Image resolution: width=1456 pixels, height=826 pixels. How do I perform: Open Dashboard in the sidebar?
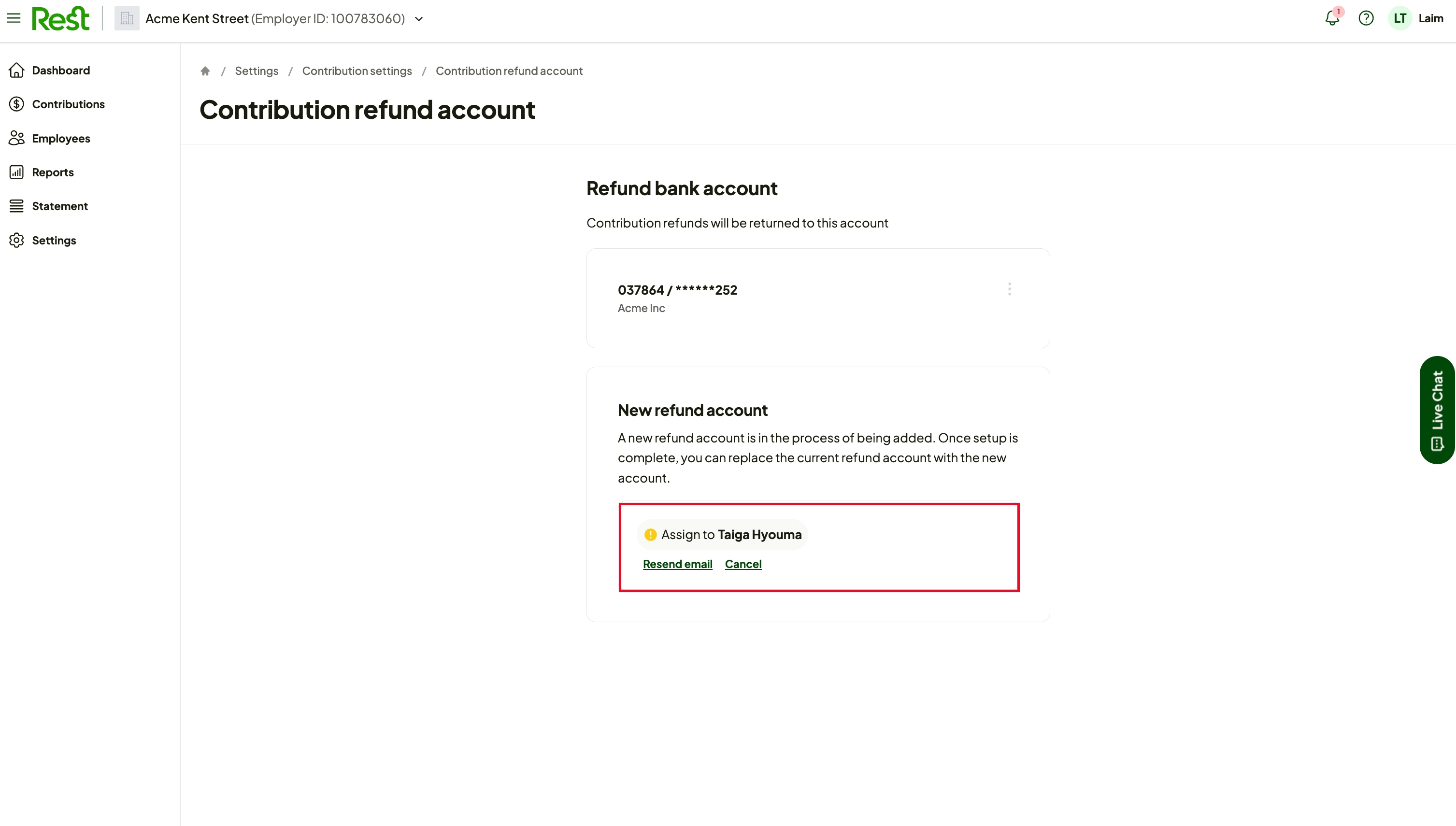[61, 71]
